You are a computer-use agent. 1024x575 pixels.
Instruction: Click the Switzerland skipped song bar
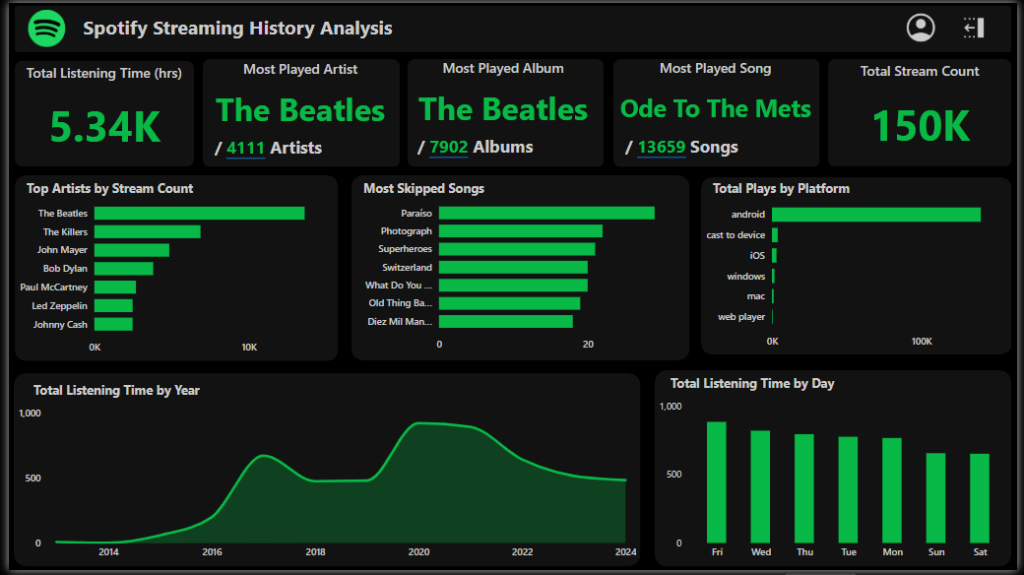tap(513, 267)
